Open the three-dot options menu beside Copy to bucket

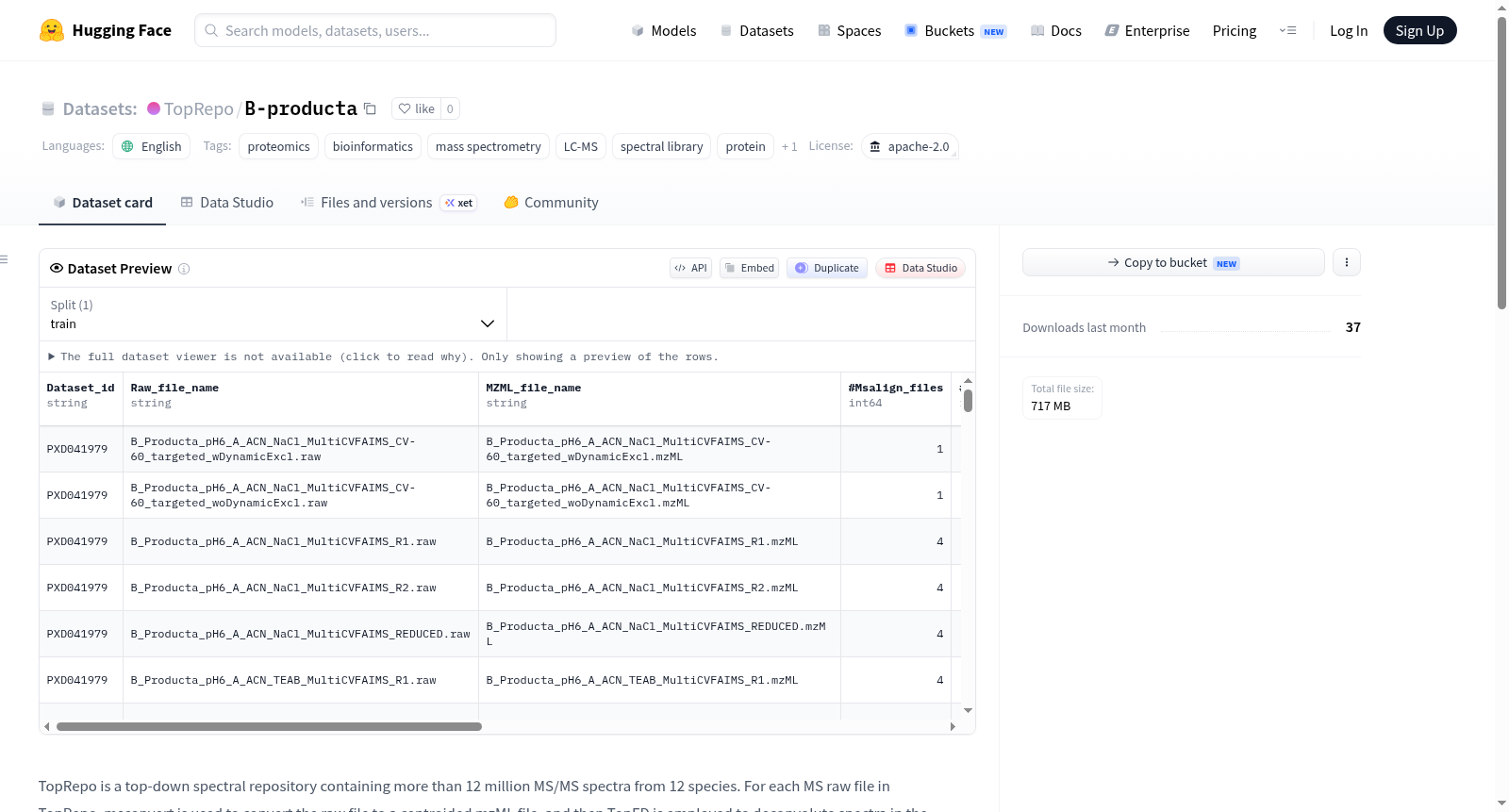[1347, 262]
